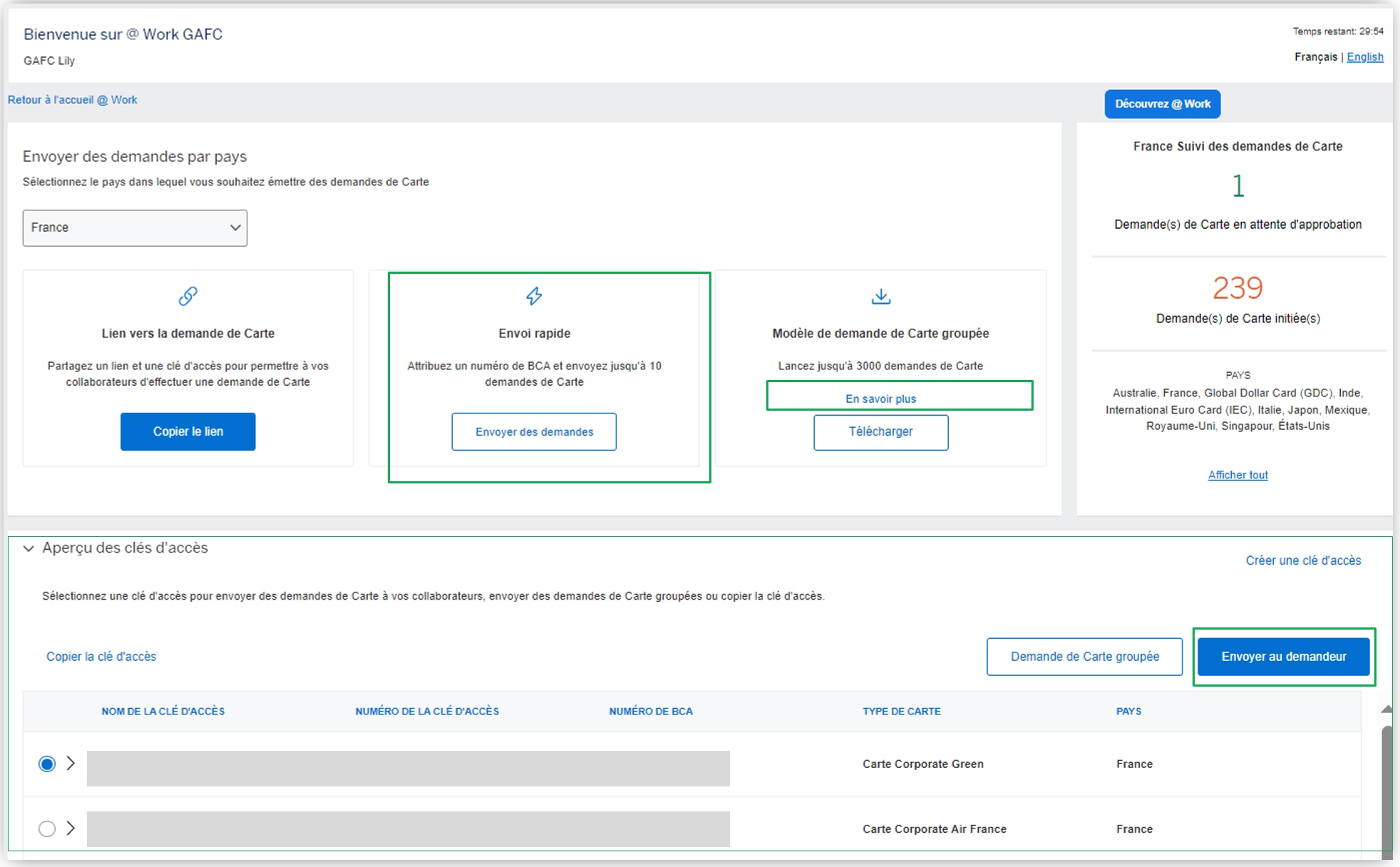Click the Copier le lien button
The width and height of the screenshot is (1400, 867).
(x=187, y=431)
